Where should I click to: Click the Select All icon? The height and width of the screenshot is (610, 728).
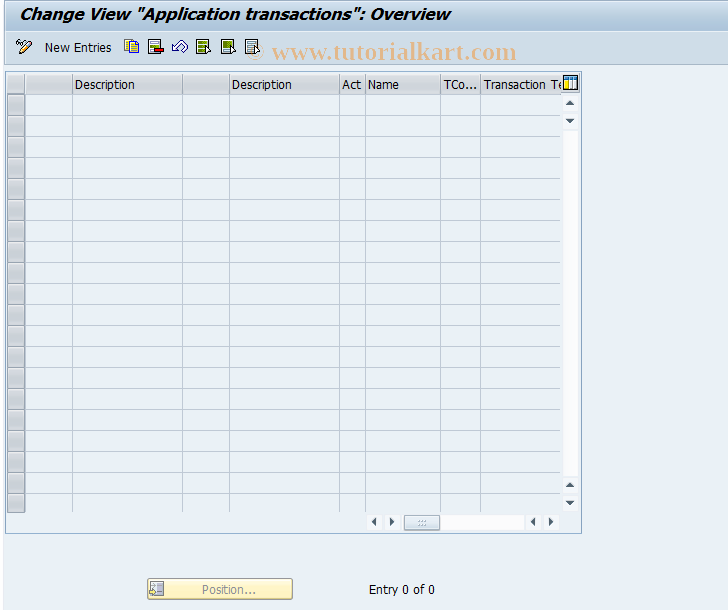(x=203, y=47)
